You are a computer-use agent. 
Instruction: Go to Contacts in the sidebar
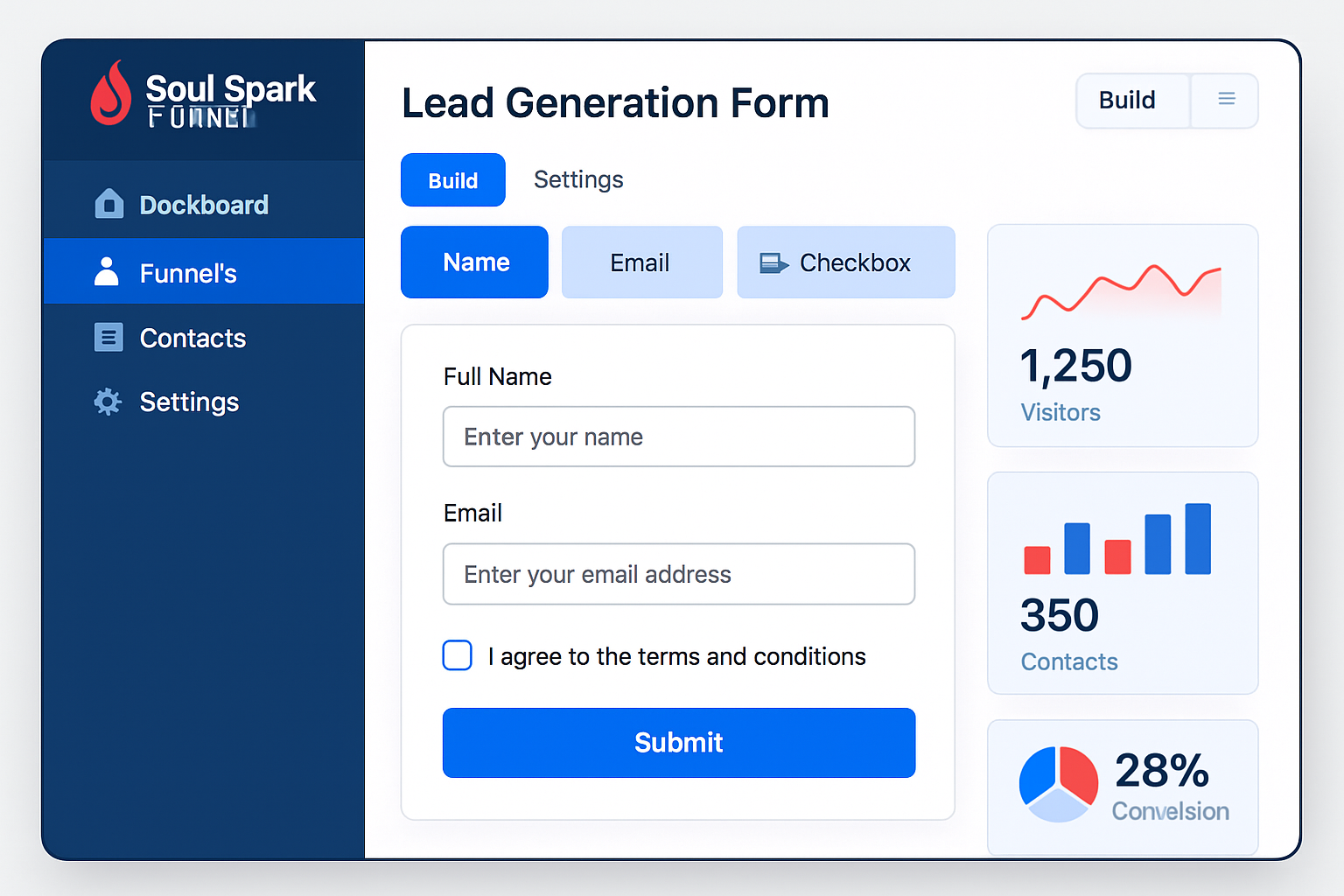(x=203, y=338)
